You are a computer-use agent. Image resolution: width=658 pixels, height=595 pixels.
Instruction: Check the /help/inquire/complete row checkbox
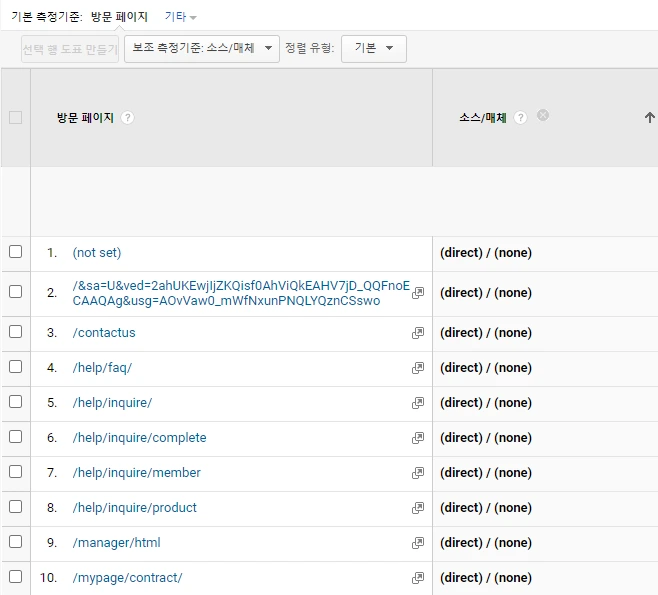pyautogui.click(x=16, y=437)
